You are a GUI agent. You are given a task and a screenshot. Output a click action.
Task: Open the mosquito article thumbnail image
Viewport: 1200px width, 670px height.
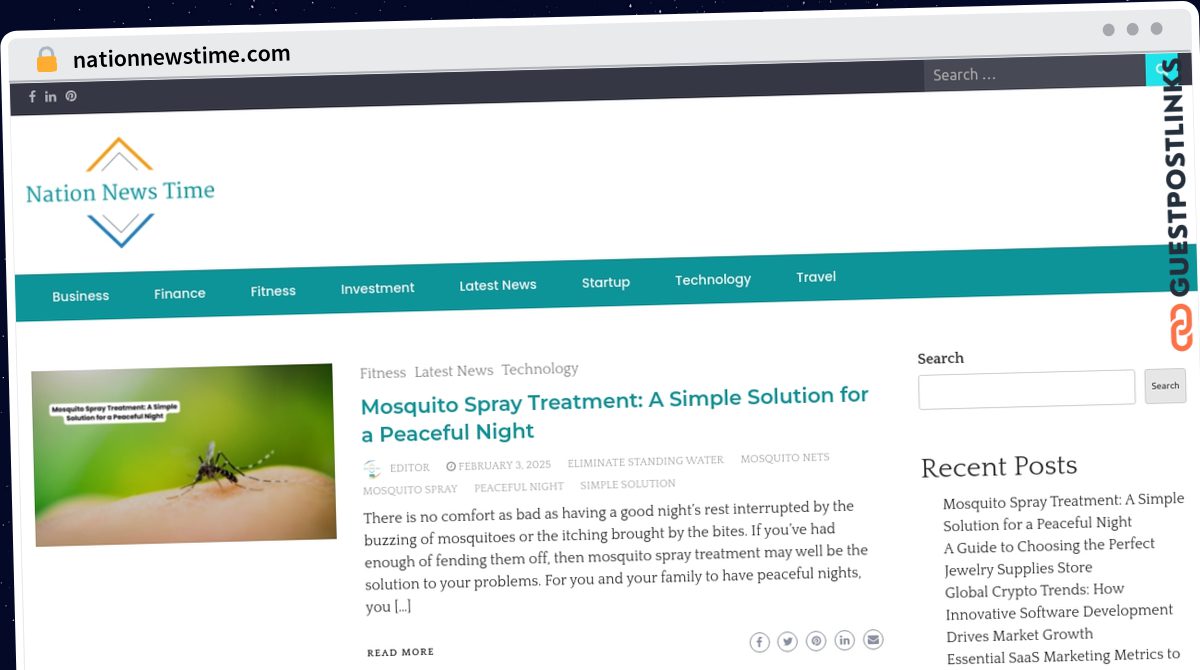[184, 455]
